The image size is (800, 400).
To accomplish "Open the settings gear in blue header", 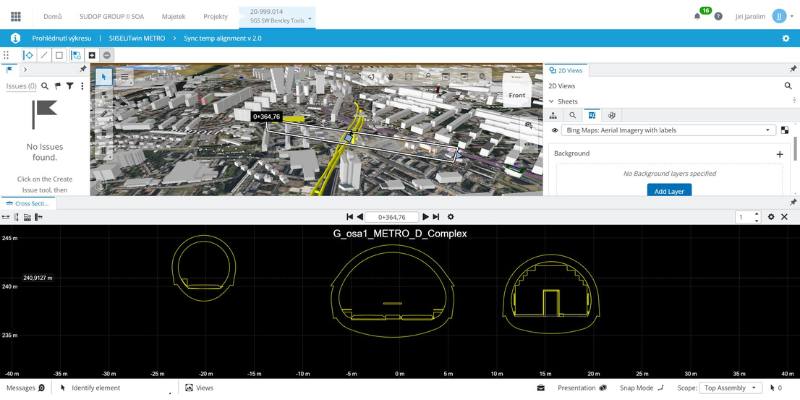I will [785, 38].
